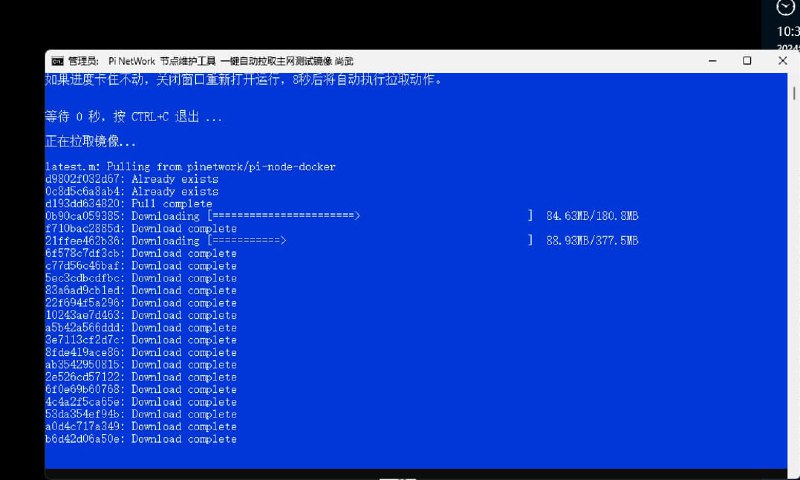Viewport: 800px width, 480px height.
Task: Click the download progress bar for layer 21ffee462b38
Action: click(x=247, y=241)
